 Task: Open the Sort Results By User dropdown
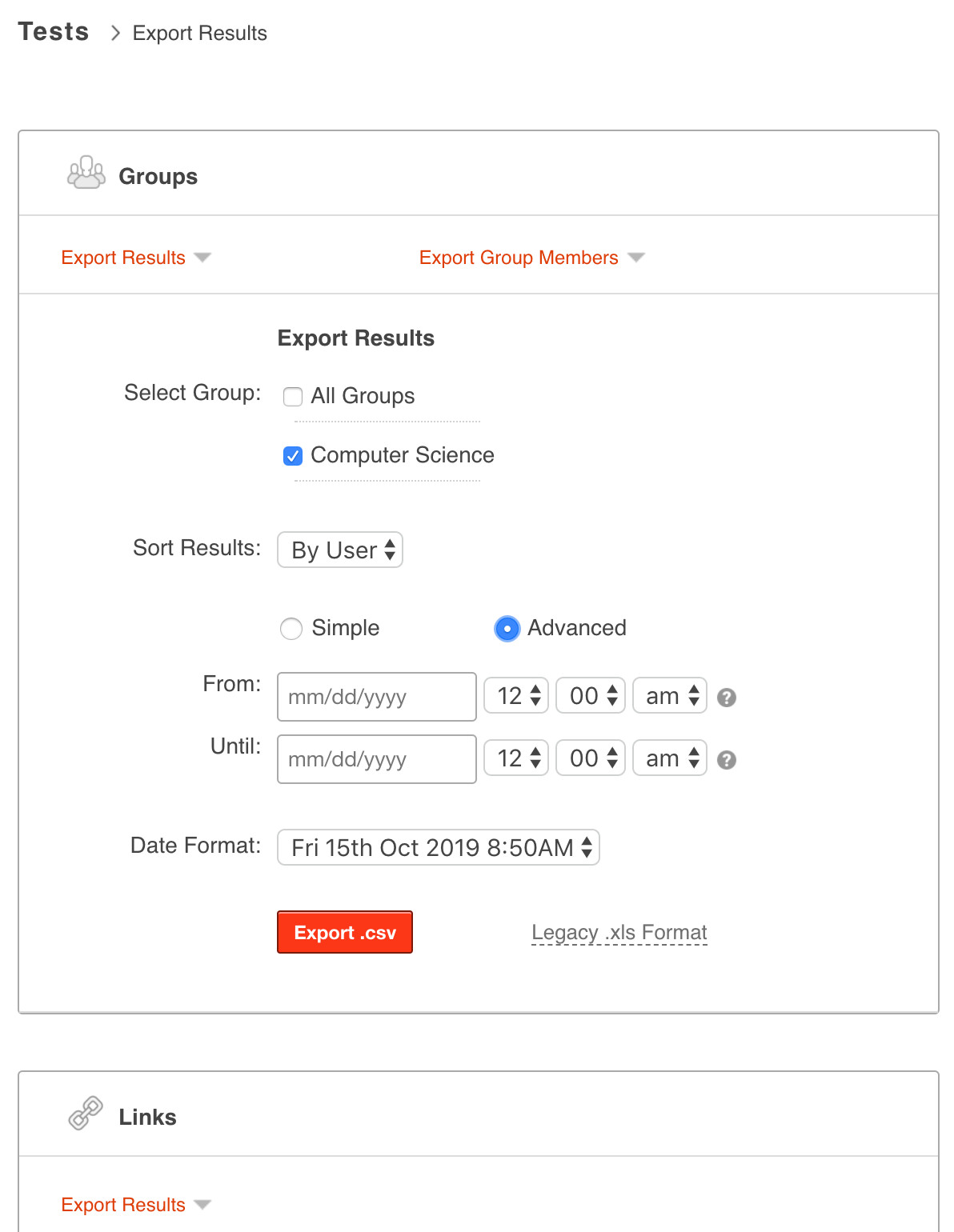pyautogui.click(x=340, y=550)
